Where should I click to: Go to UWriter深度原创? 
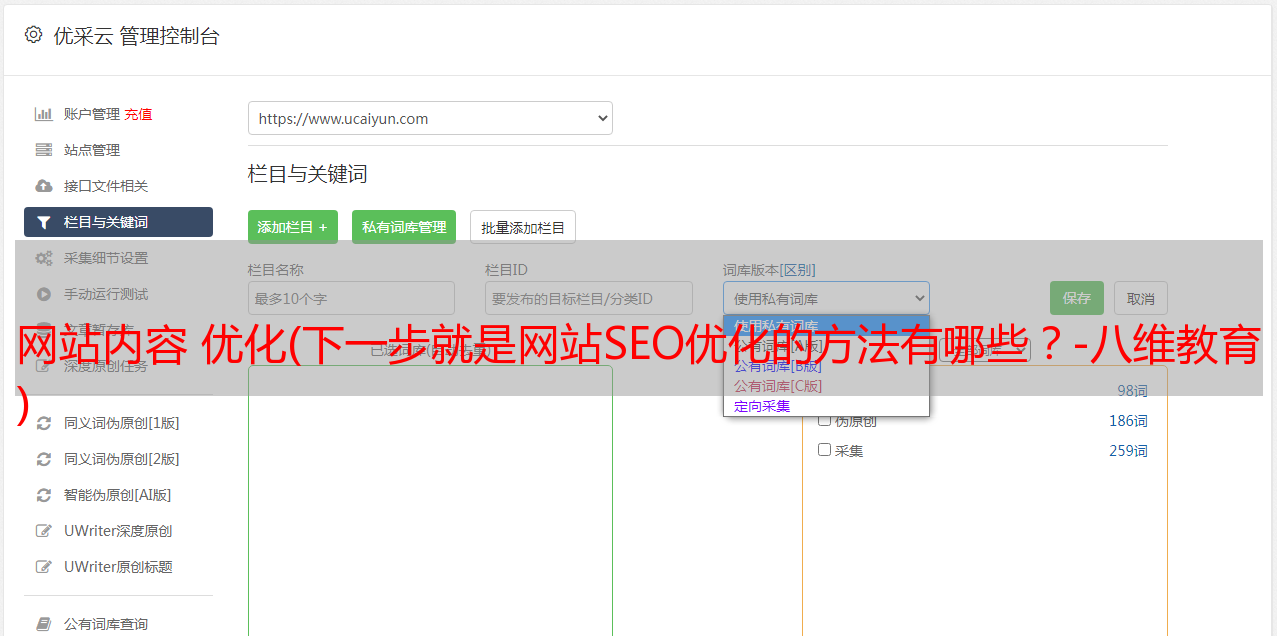click(118, 531)
